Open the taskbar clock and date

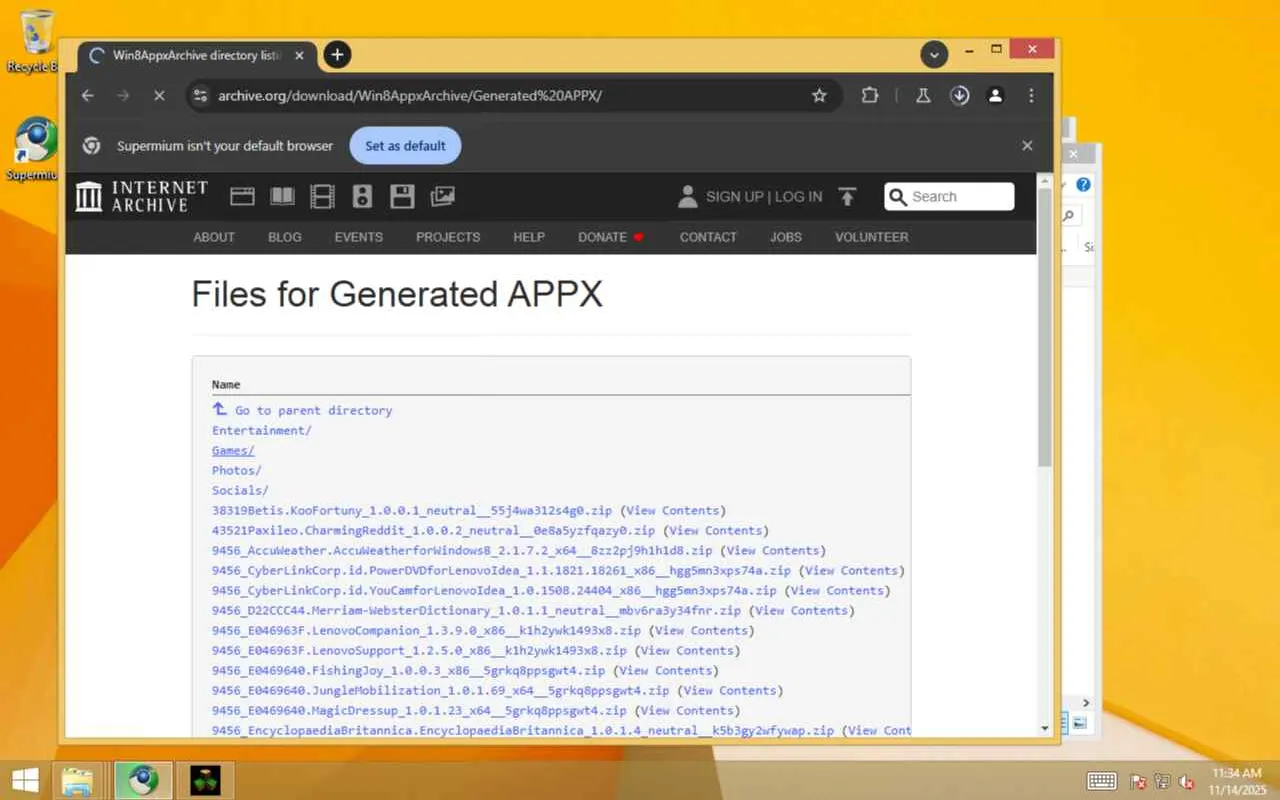[x=1236, y=781]
